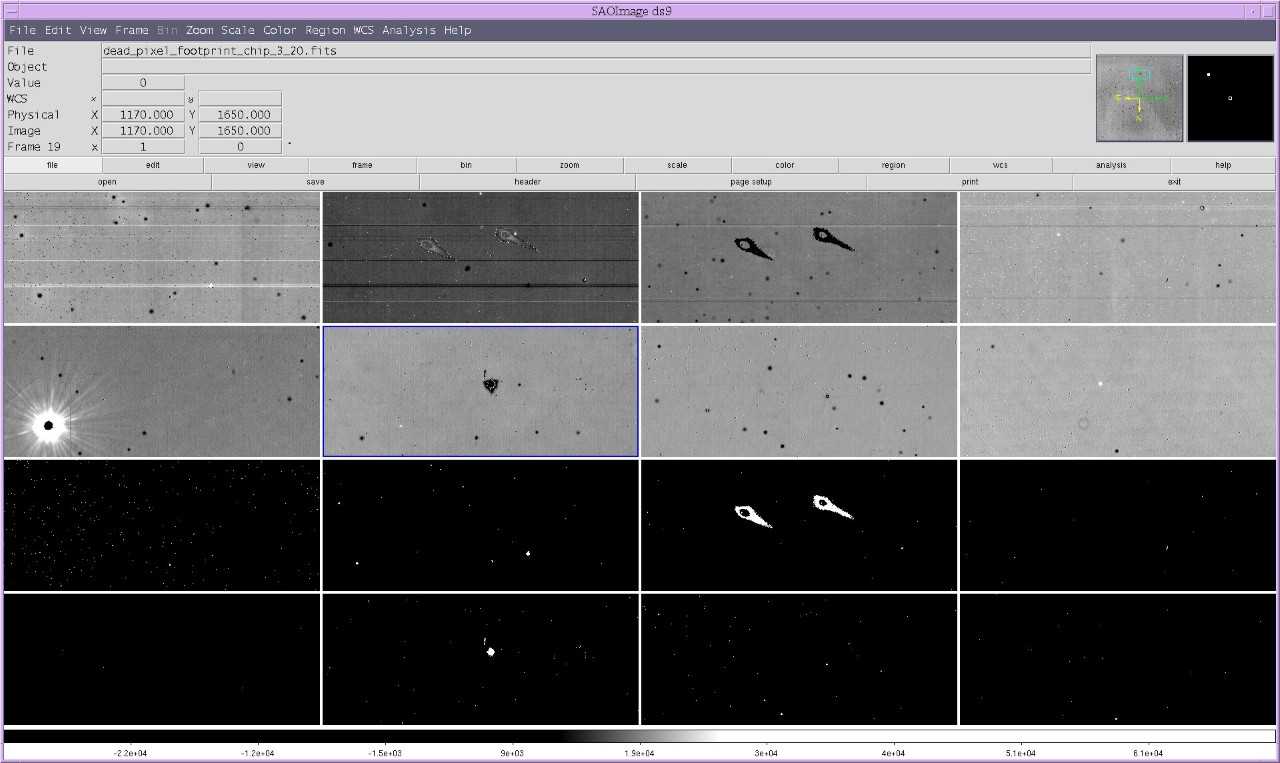The height and width of the screenshot is (763, 1280).
Task: Click the 'header' button
Action: (x=527, y=182)
